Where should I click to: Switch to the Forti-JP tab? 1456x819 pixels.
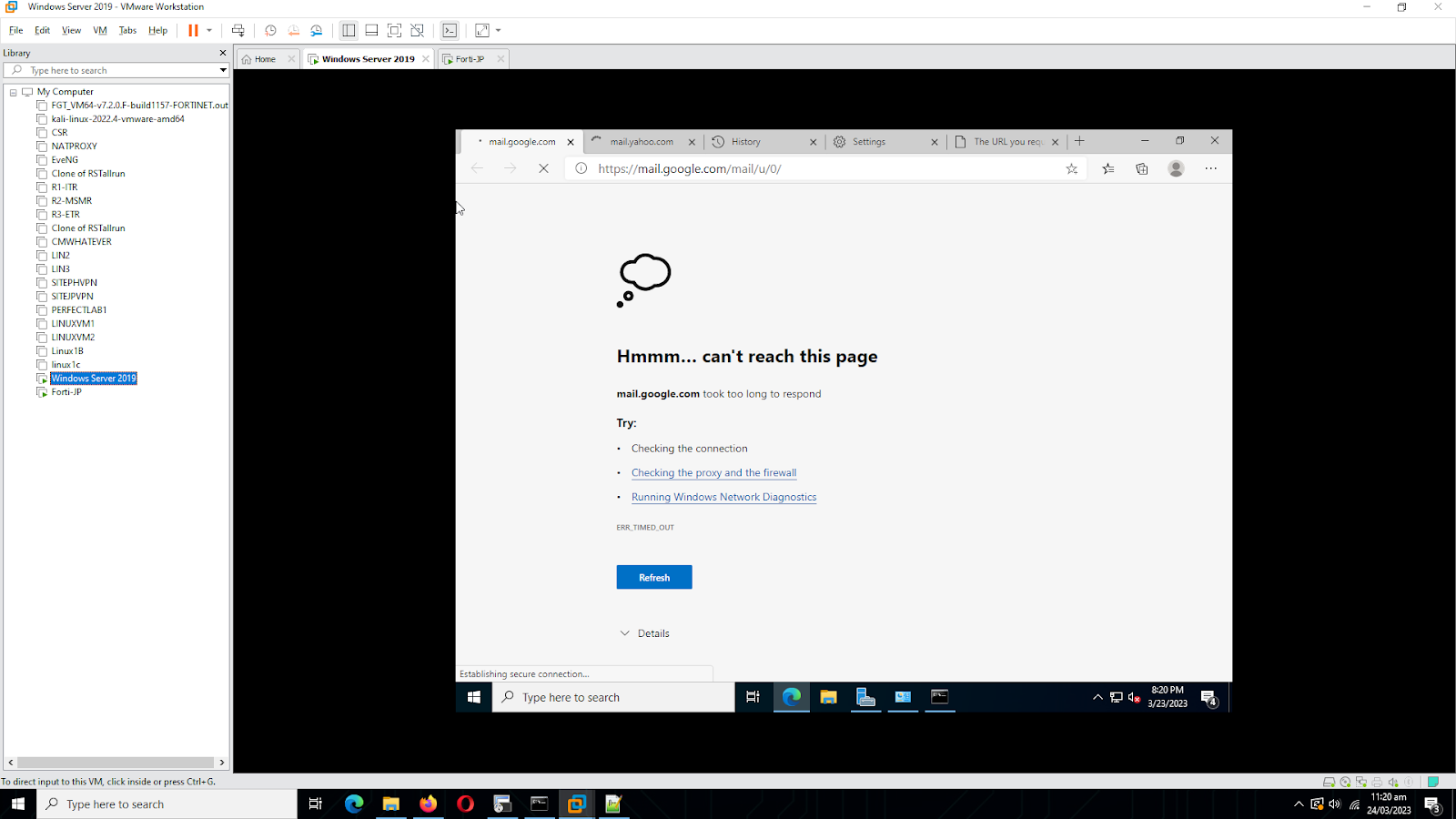point(470,59)
